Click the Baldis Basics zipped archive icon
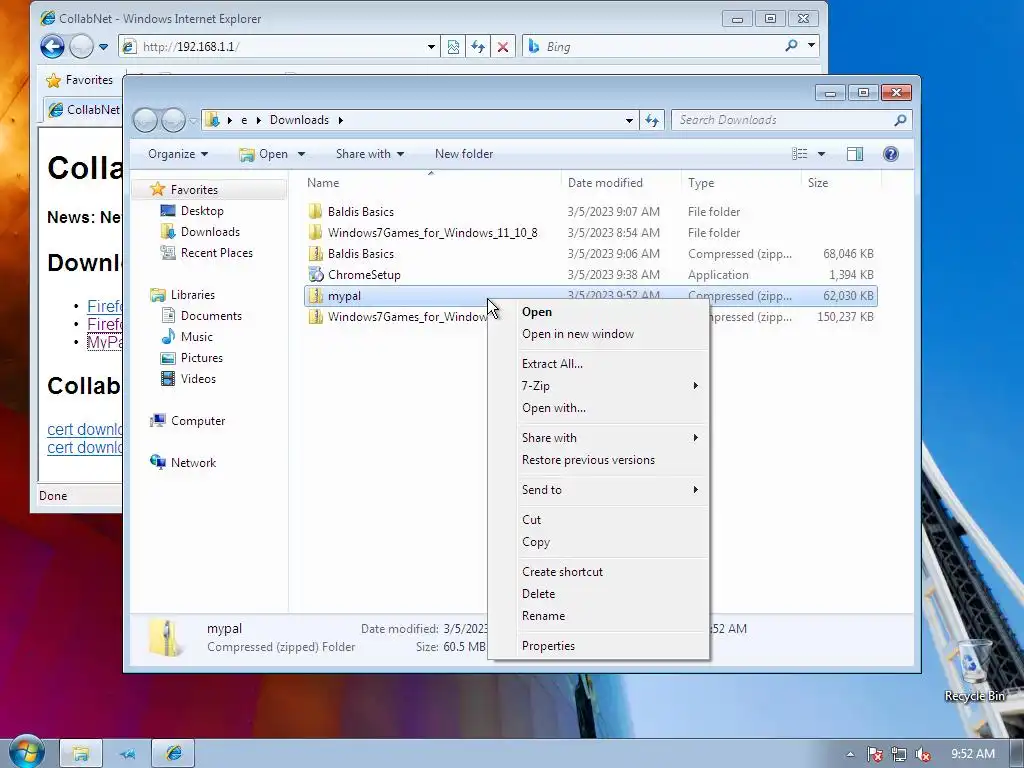1024x768 pixels. [316, 253]
